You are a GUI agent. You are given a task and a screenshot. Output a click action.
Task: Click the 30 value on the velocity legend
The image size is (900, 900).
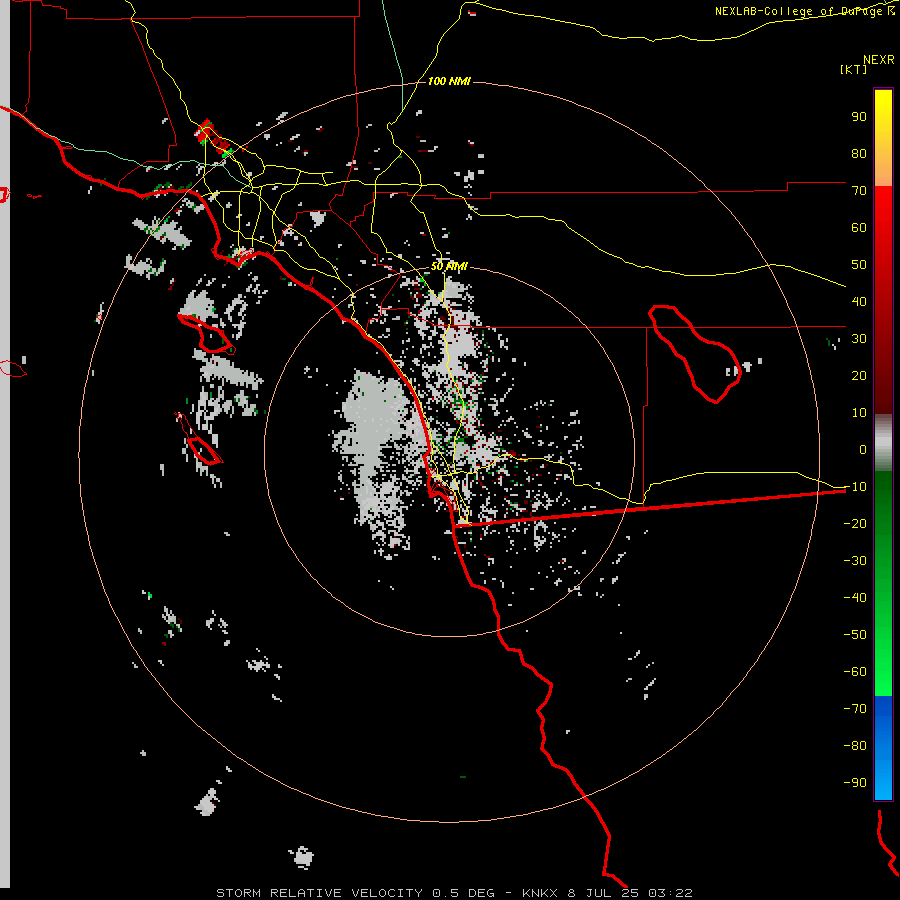click(x=859, y=339)
